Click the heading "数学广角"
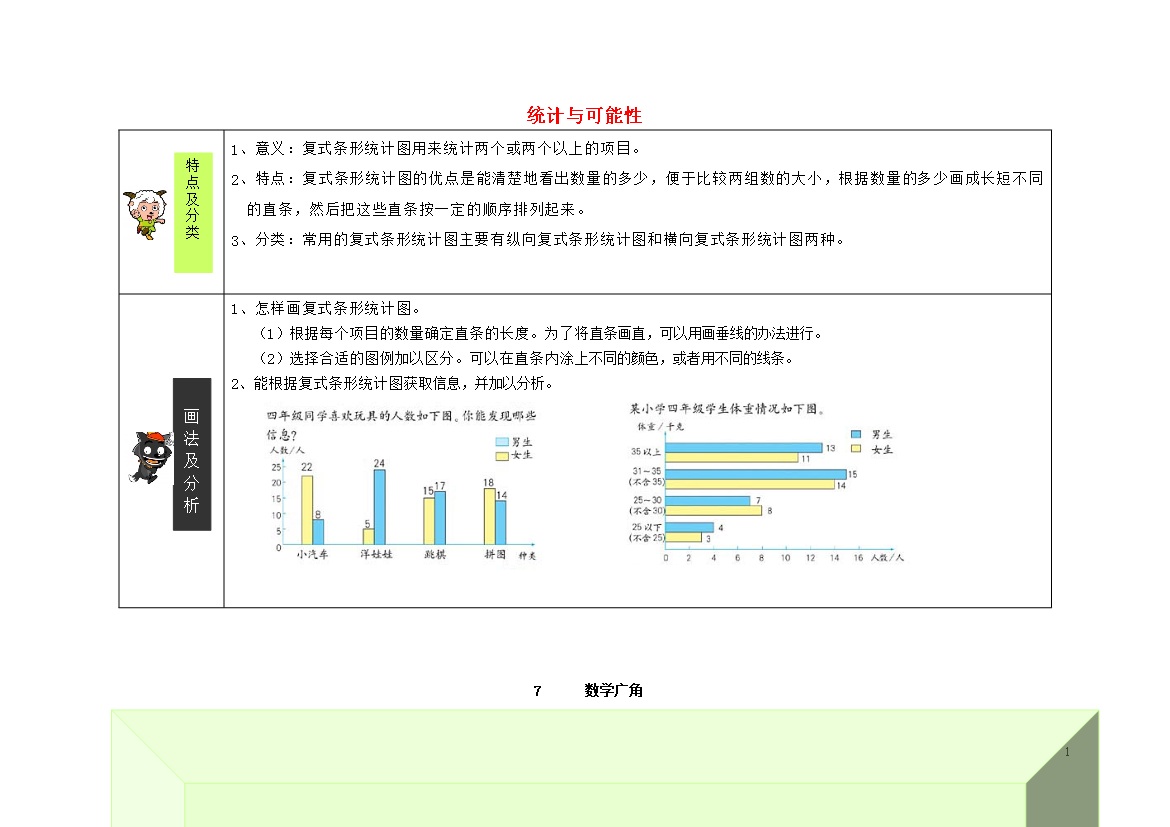The image size is (1170, 827). [x=613, y=690]
